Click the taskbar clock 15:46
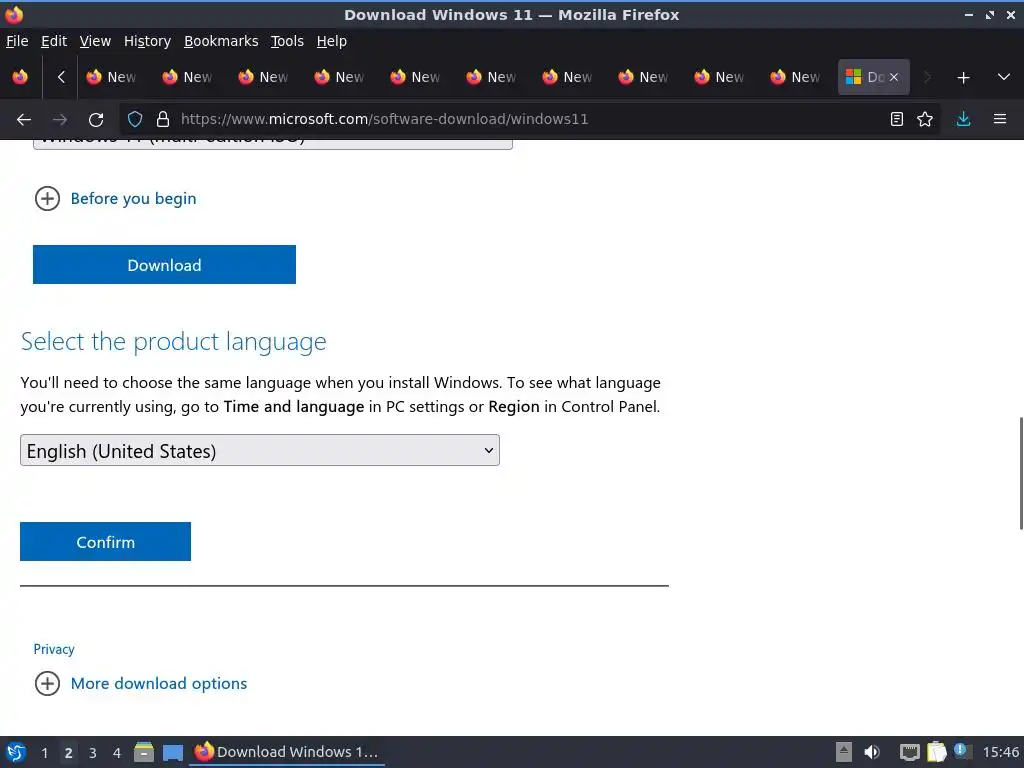The width and height of the screenshot is (1024, 768). tap(1000, 752)
